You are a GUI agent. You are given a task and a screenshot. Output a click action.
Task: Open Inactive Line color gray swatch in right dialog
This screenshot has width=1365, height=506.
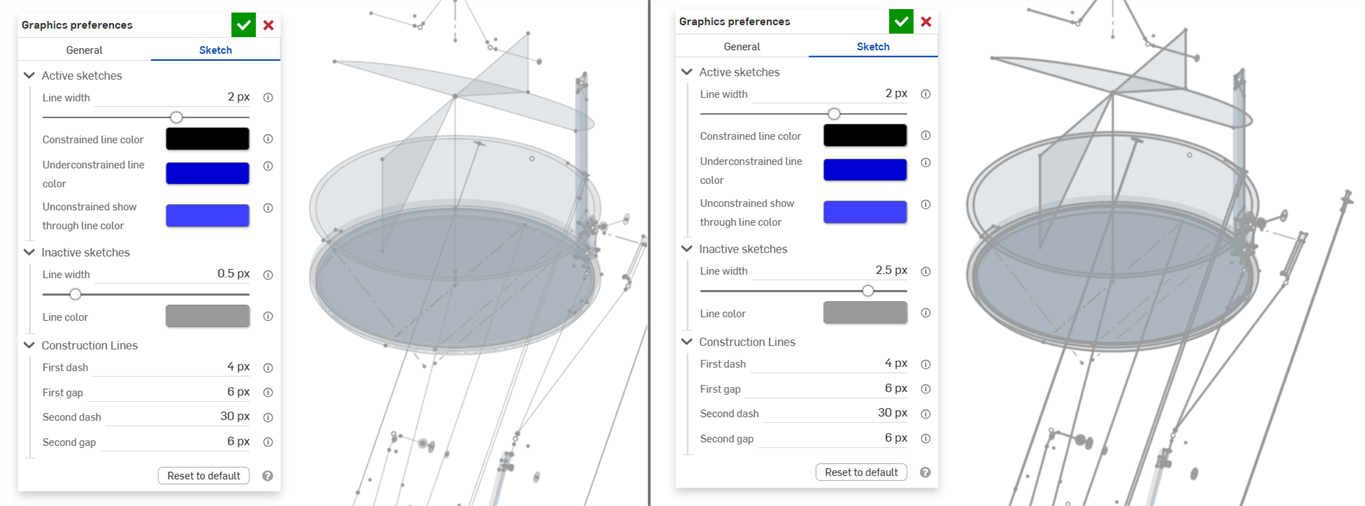tap(865, 312)
